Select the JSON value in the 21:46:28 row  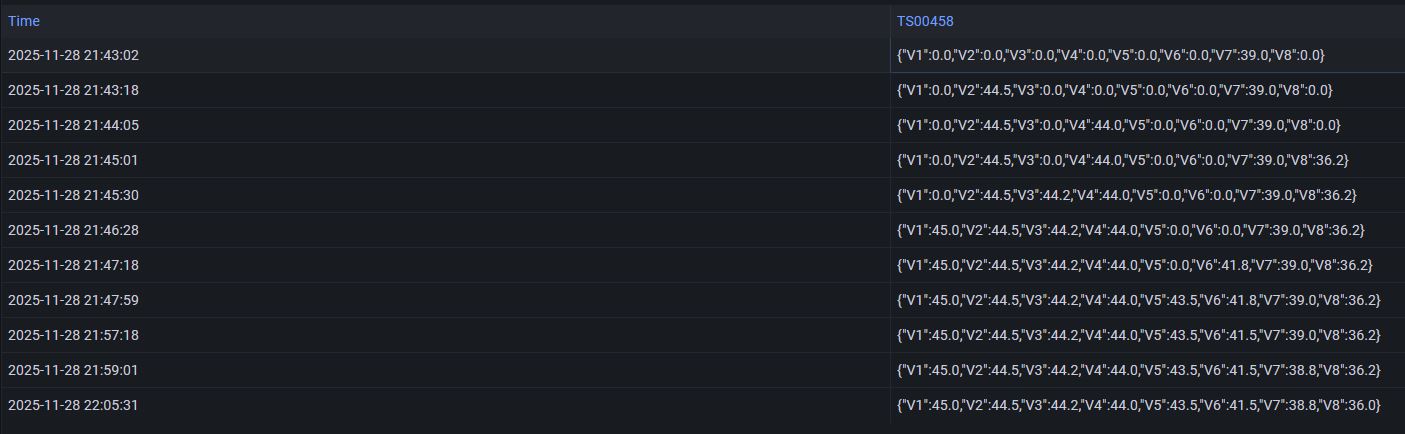(x=1130, y=231)
